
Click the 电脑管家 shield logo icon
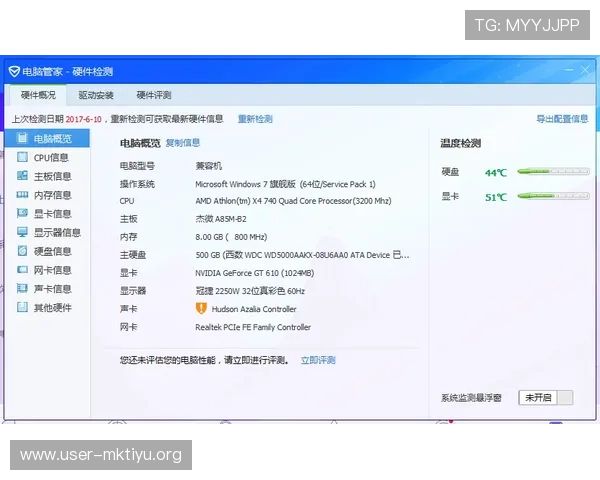[x=14, y=71]
